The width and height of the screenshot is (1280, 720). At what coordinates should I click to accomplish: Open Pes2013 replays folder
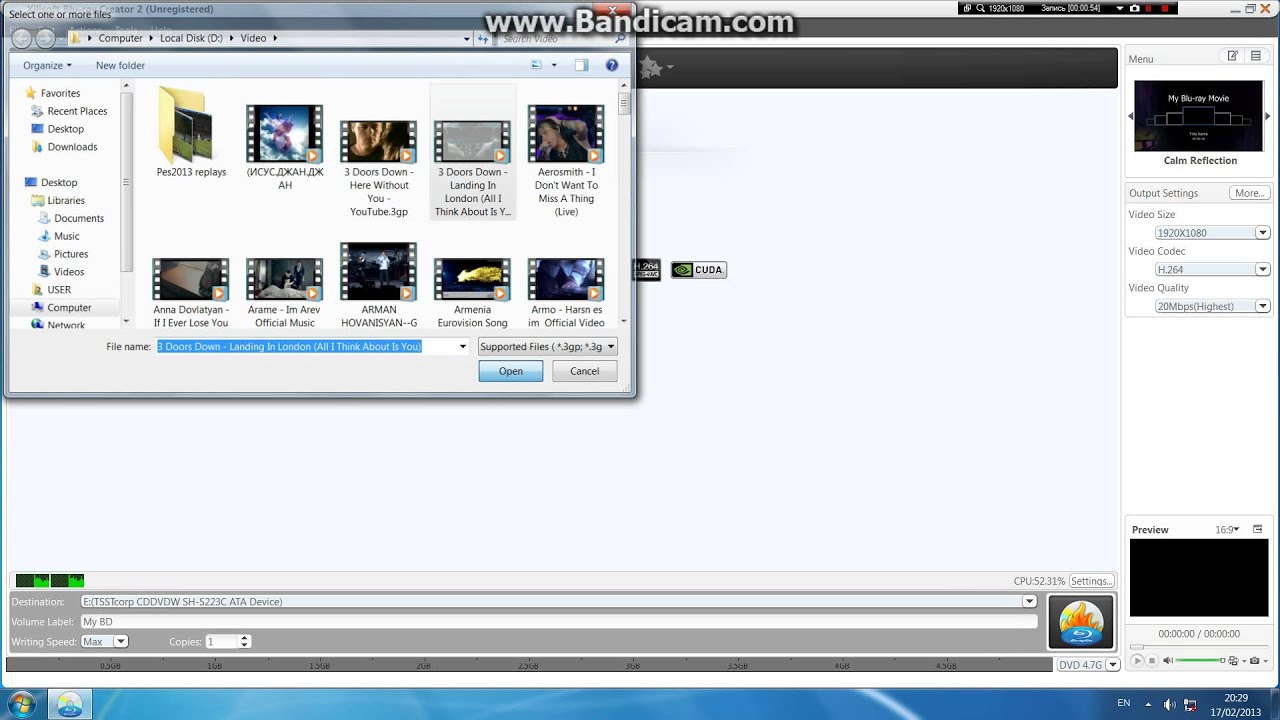click(x=191, y=133)
